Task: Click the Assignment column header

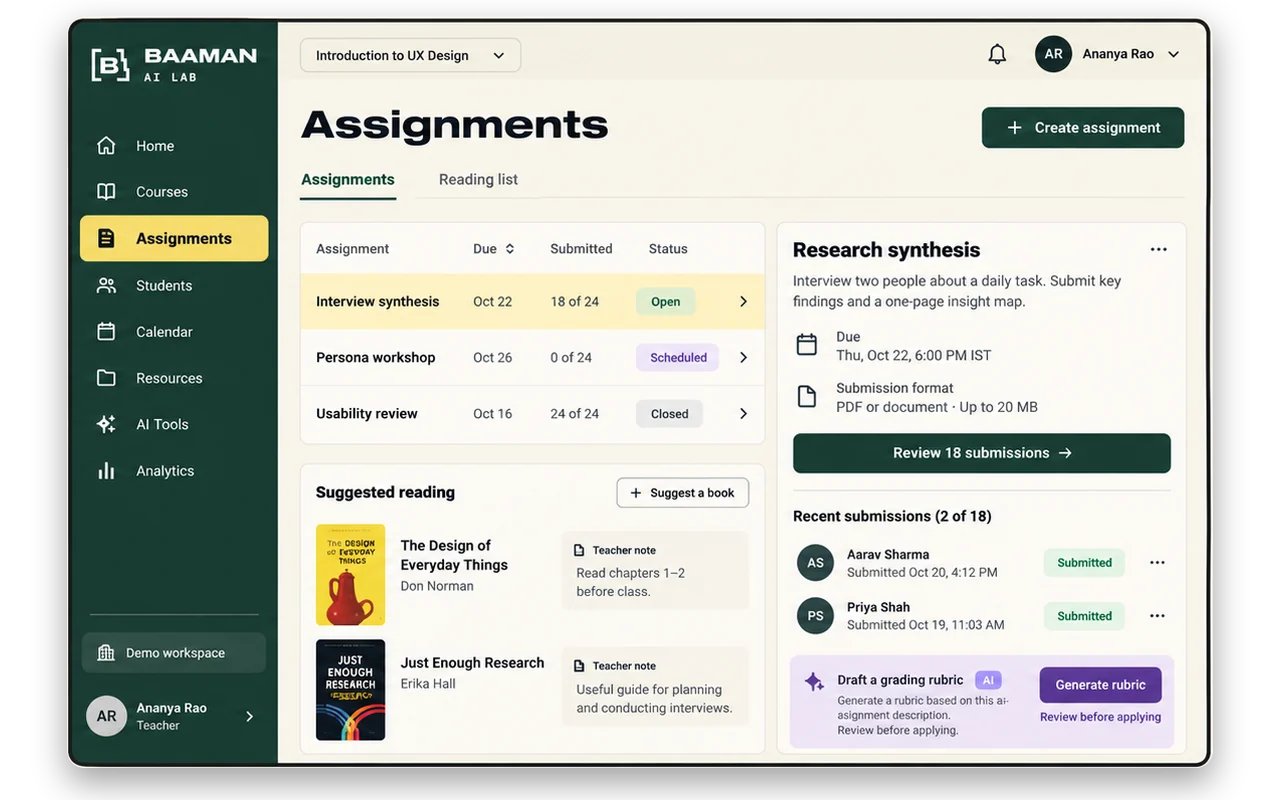Action: (x=353, y=249)
